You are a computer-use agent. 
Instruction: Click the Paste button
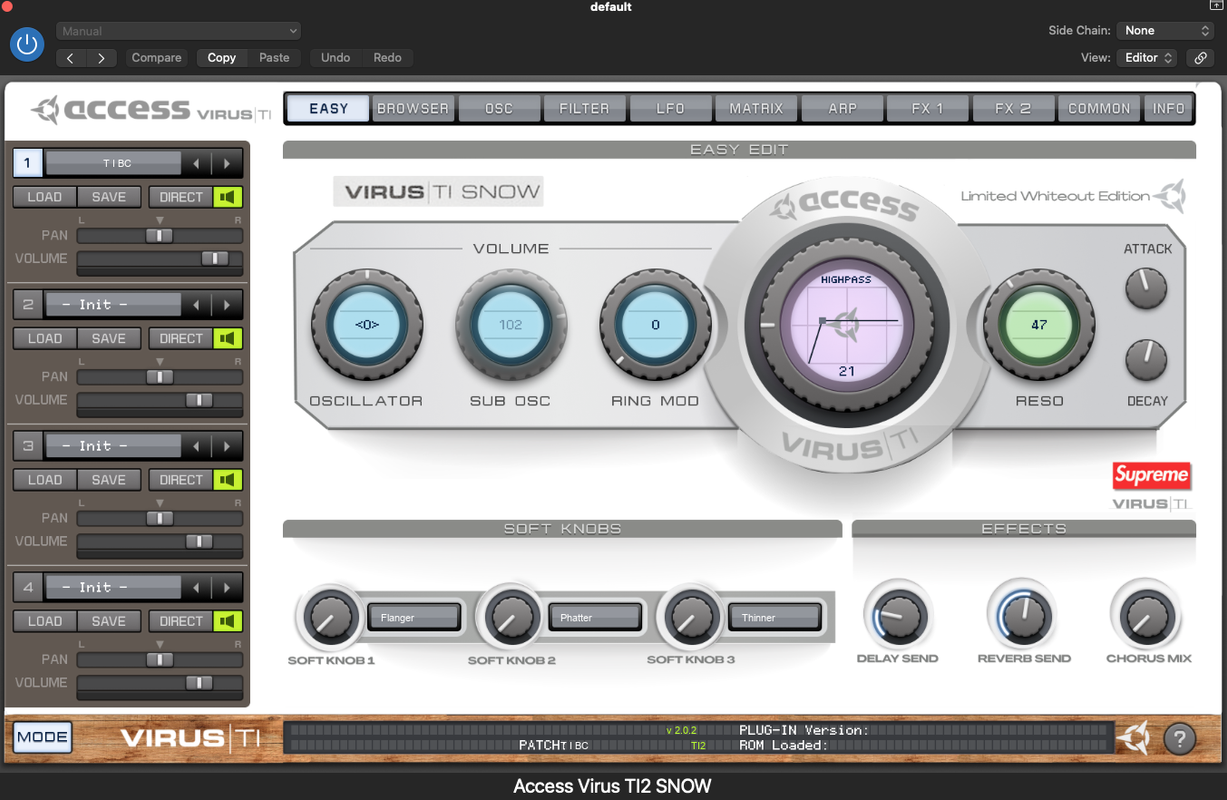(x=274, y=58)
